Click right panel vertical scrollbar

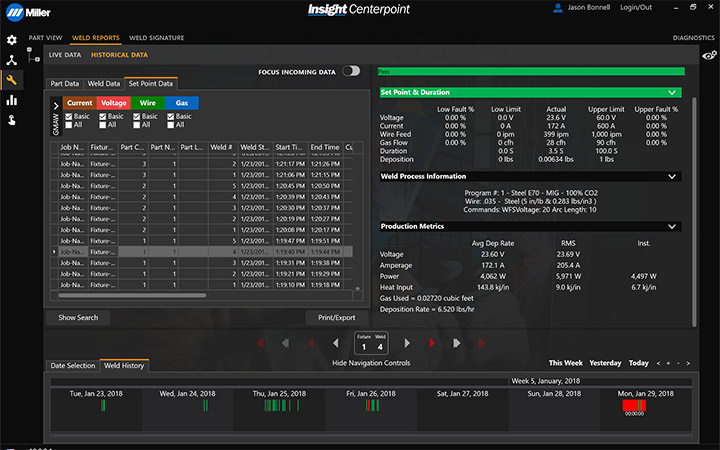click(694, 211)
